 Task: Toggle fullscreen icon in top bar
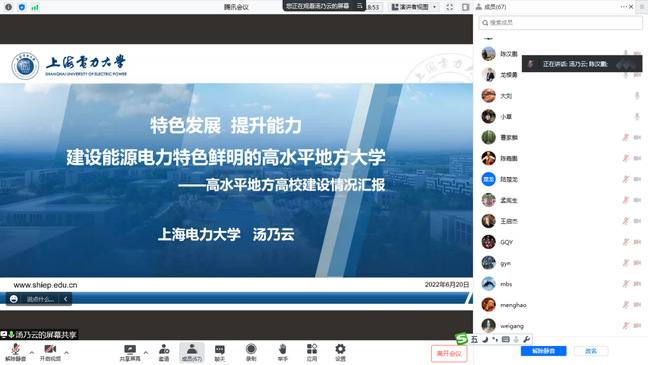coord(450,7)
